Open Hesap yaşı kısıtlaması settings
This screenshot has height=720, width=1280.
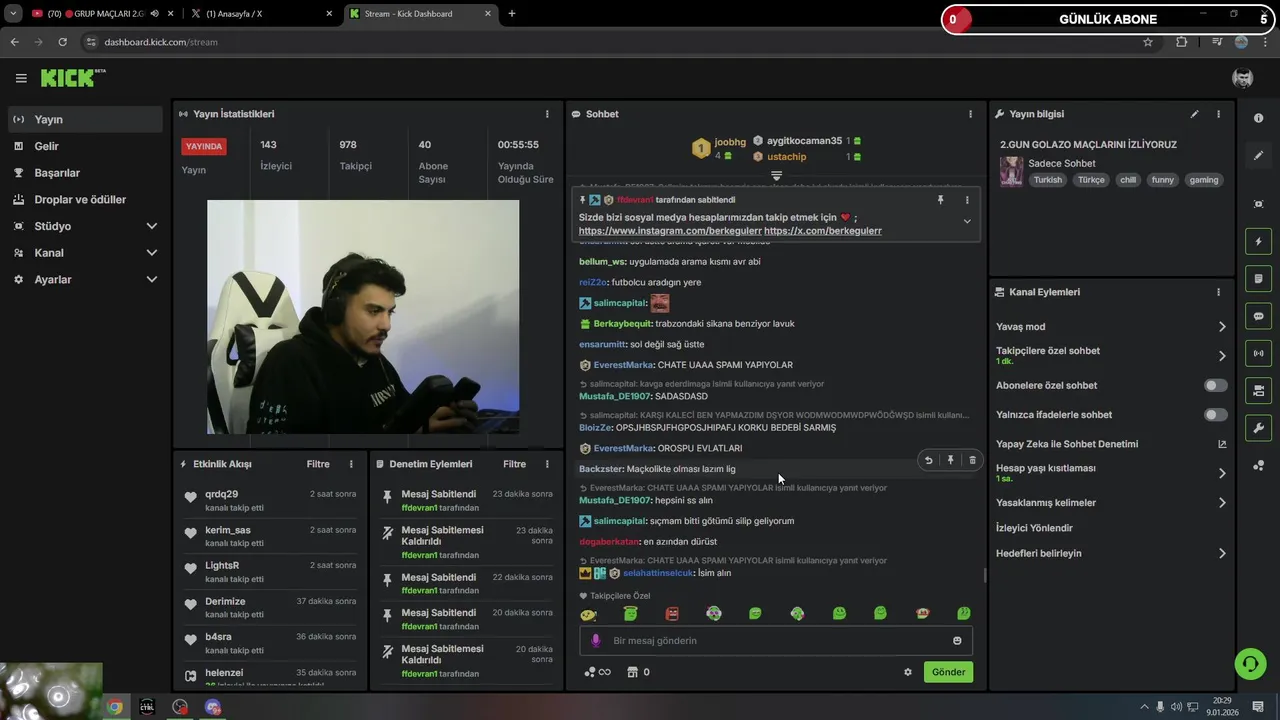1111,473
